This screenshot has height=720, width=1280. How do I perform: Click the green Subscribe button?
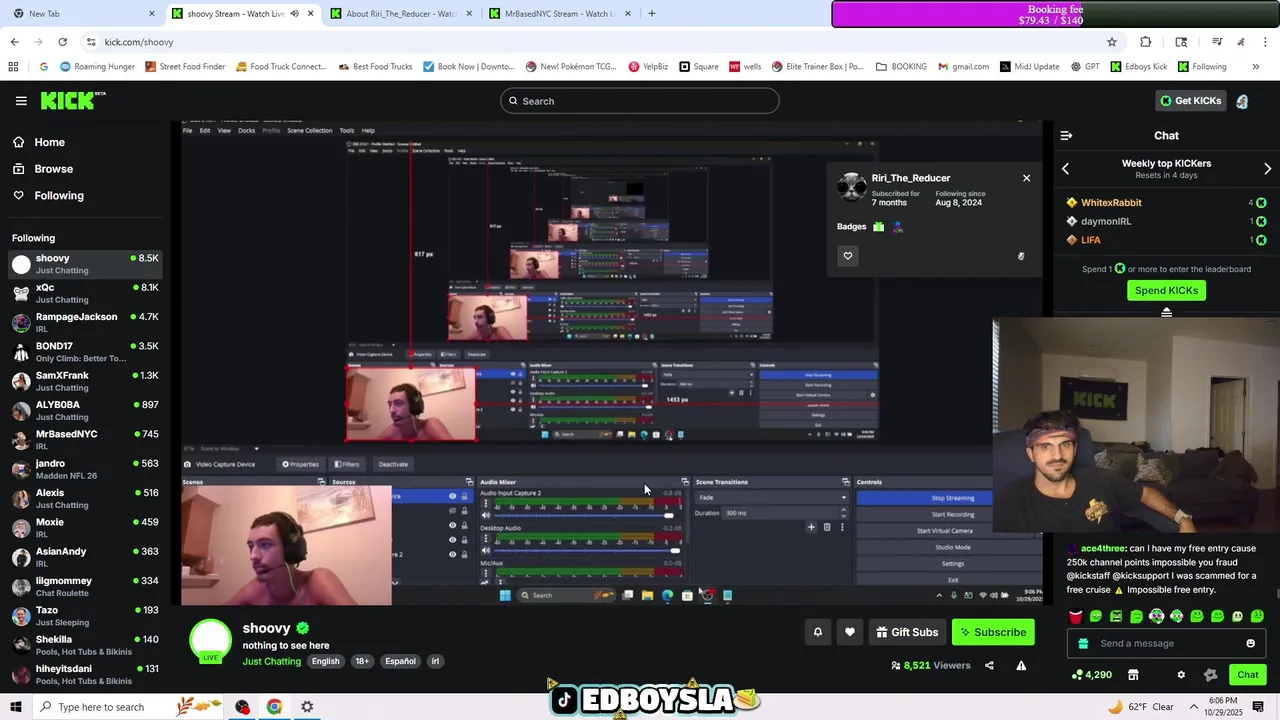[x=993, y=632]
